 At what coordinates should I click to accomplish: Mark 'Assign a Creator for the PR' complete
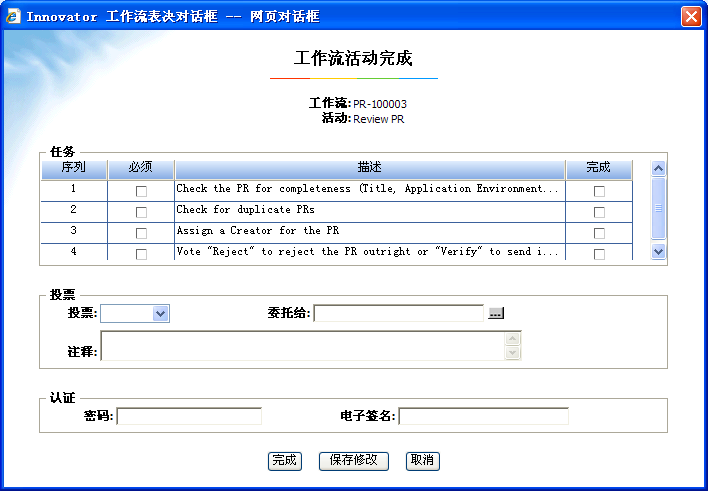point(599,234)
